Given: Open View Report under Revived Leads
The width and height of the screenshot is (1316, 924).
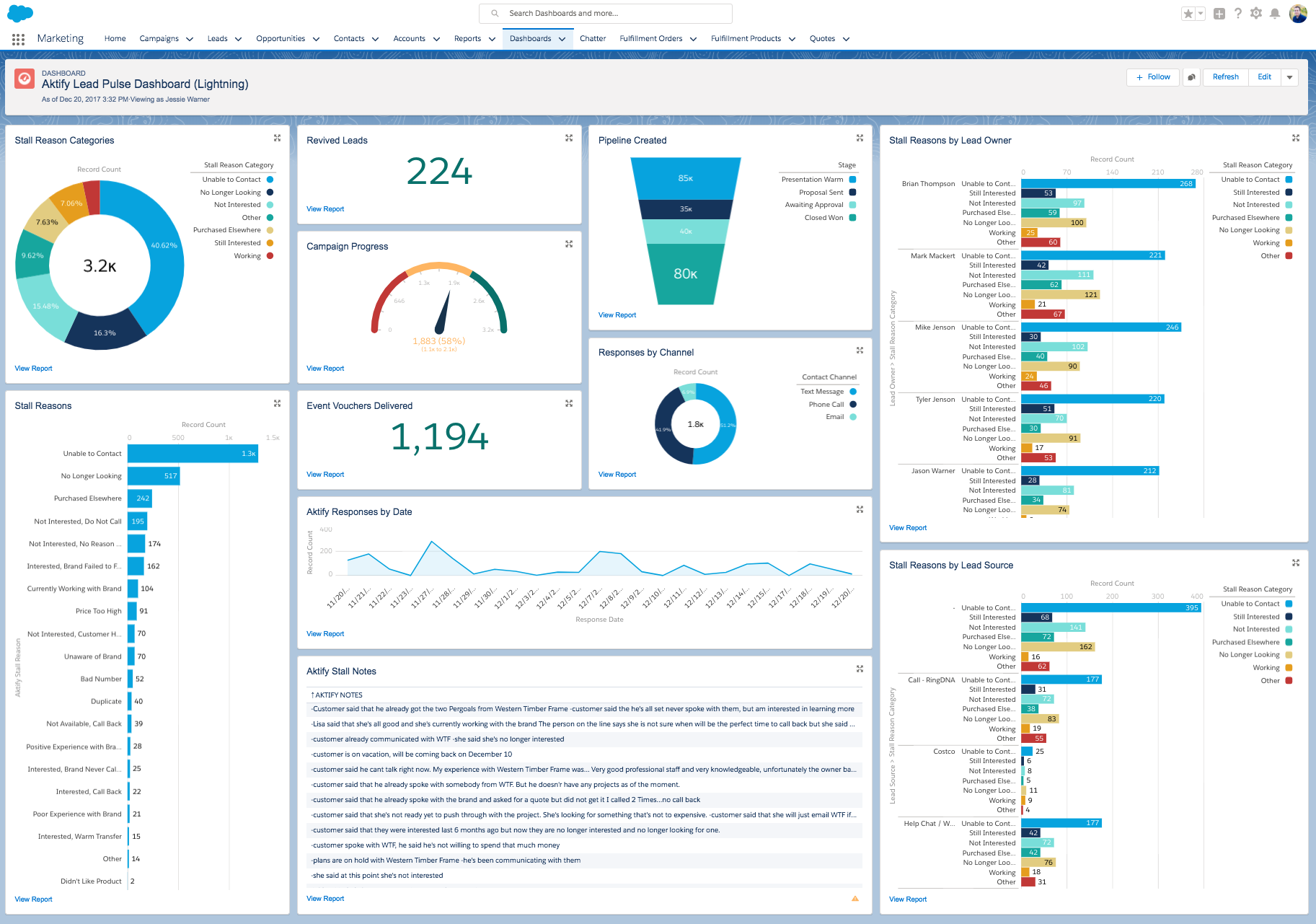Looking at the screenshot, I should [x=325, y=209].
